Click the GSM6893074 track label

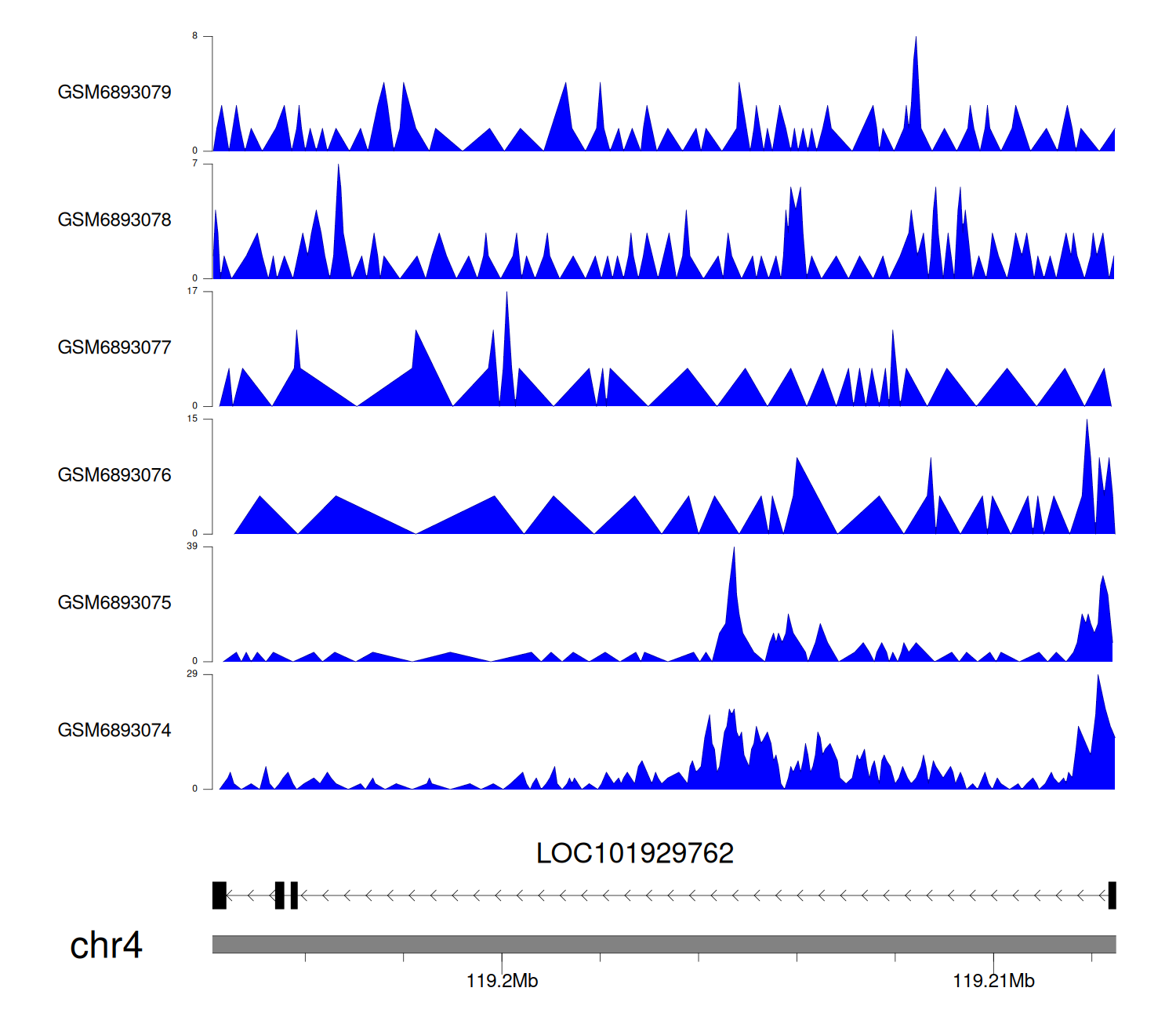(114, 731)
